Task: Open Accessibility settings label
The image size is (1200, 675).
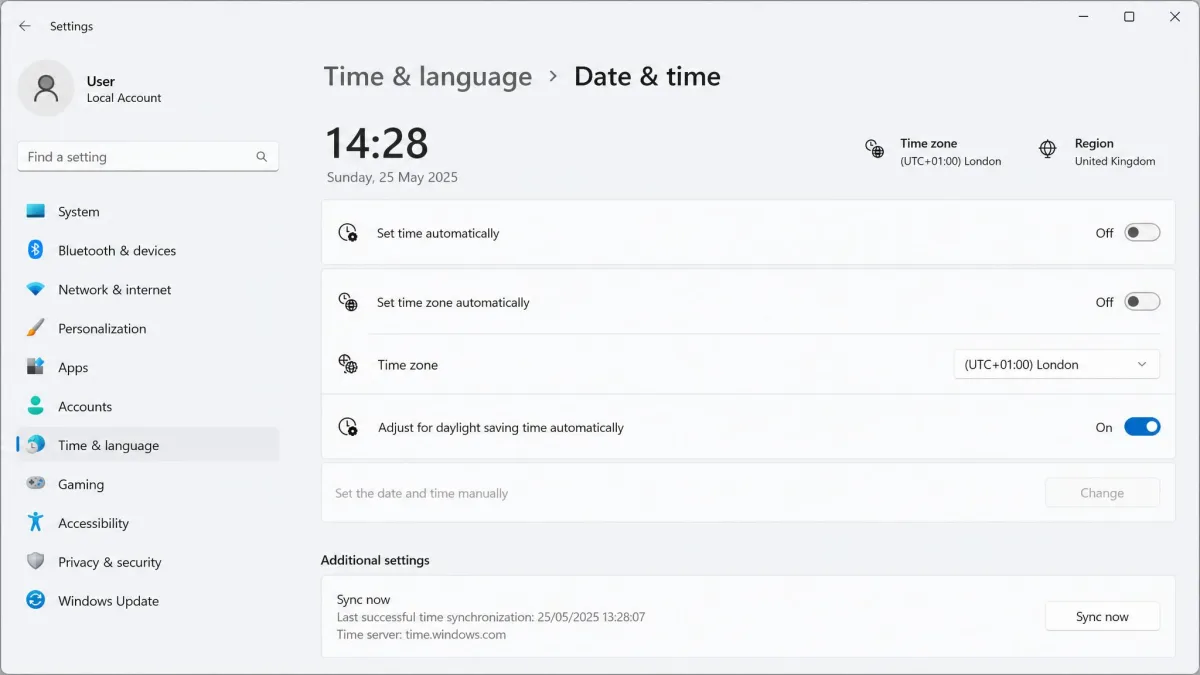Action: coord(93,523)
